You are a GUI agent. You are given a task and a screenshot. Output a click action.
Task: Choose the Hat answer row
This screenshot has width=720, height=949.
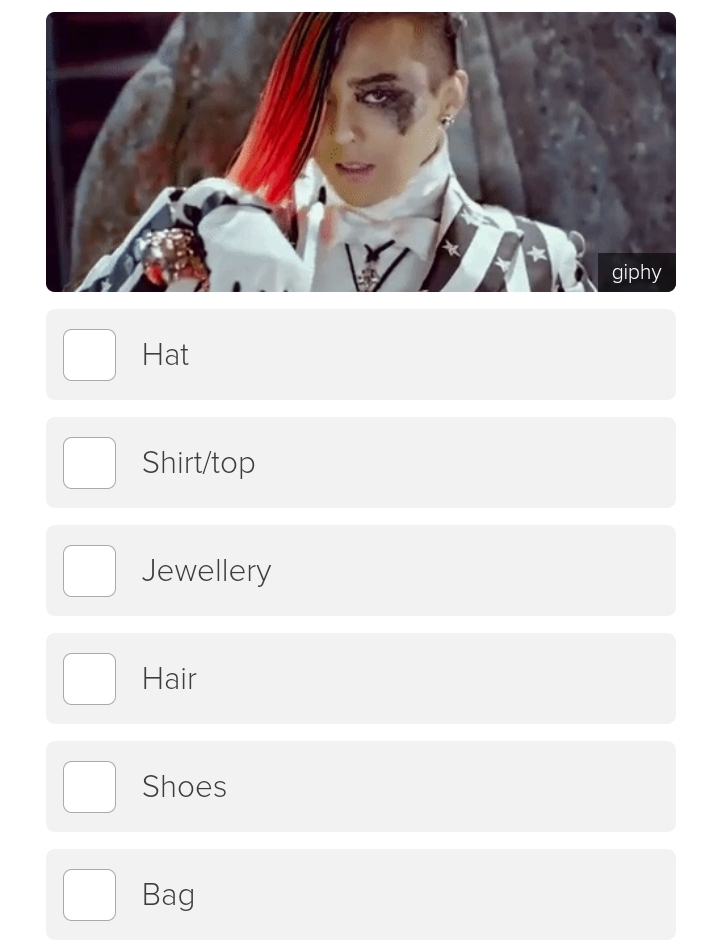coord(361,355)
